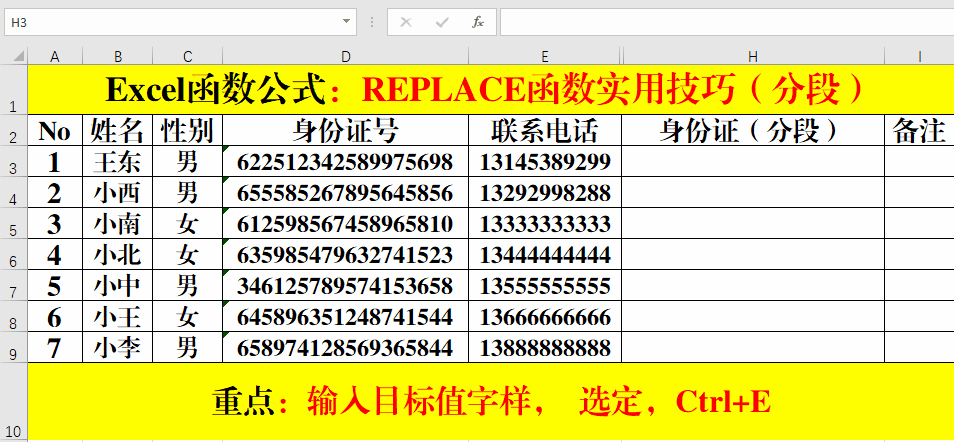Select ID cell 655585267895645856

pos(346,192)
